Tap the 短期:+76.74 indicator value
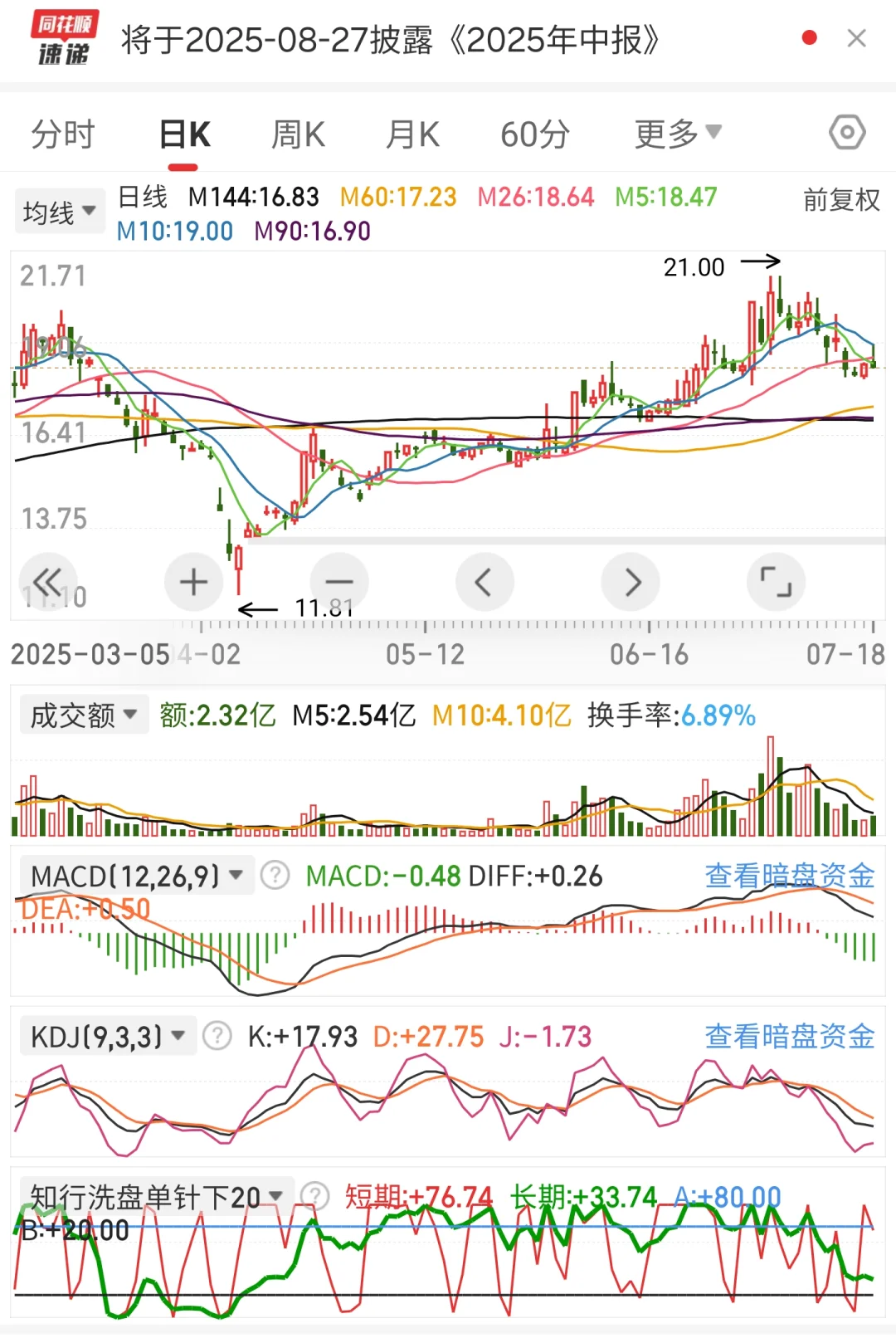 point(419,1197)
